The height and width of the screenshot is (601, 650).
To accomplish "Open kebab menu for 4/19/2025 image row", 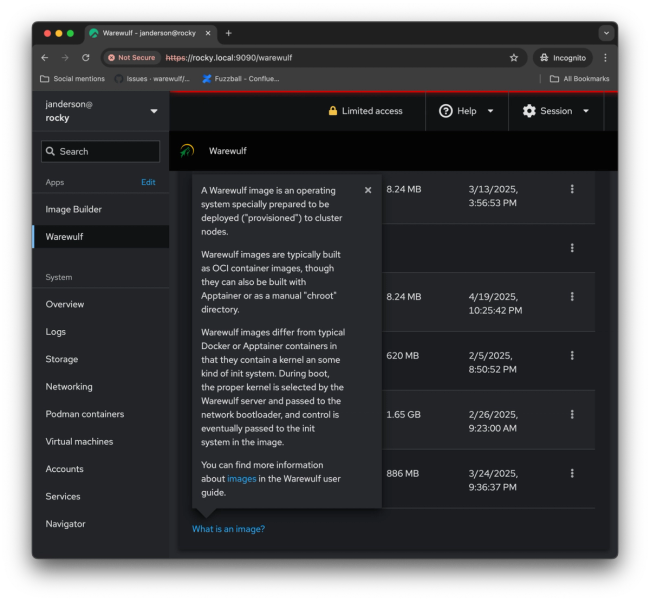I will (572, 296).
